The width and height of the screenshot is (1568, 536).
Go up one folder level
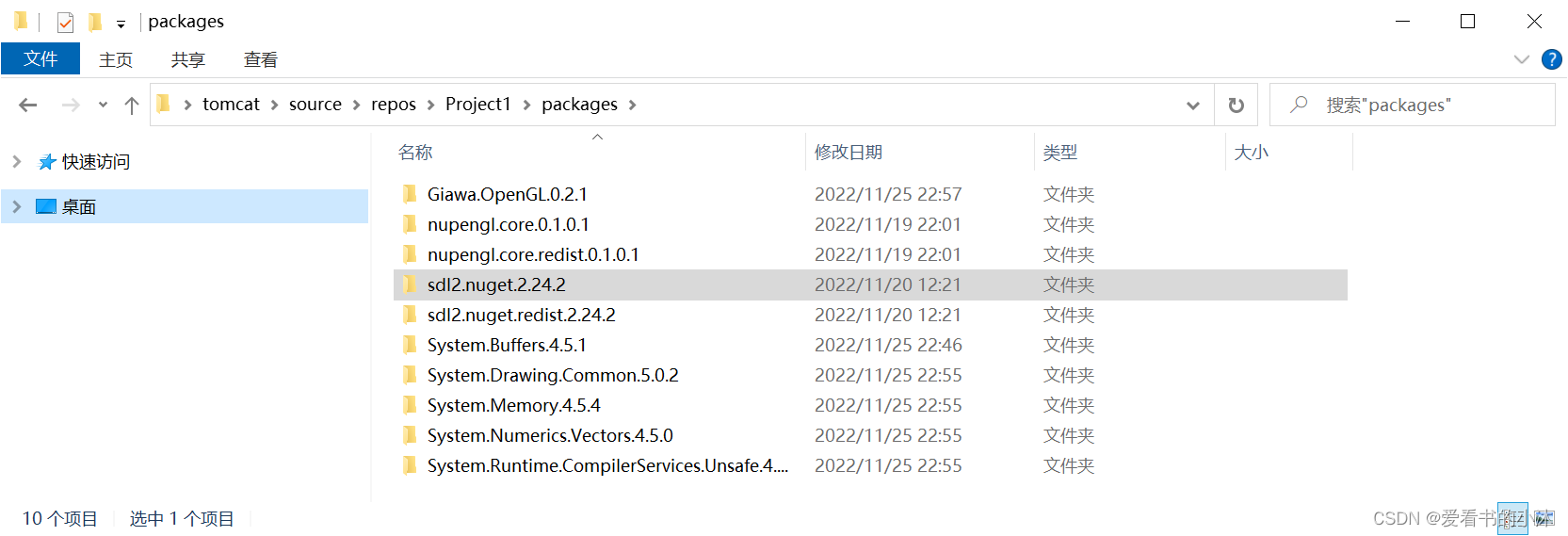[132, 105]
